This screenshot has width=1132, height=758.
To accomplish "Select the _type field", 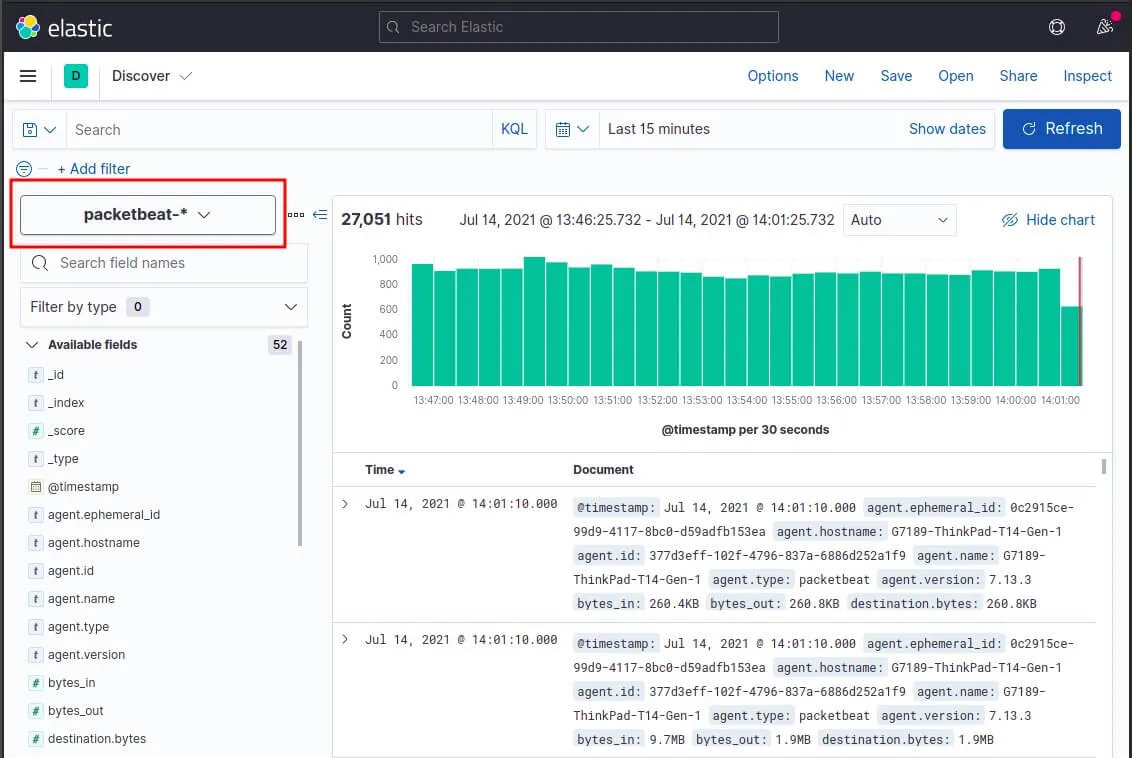I will pos(63,458).
